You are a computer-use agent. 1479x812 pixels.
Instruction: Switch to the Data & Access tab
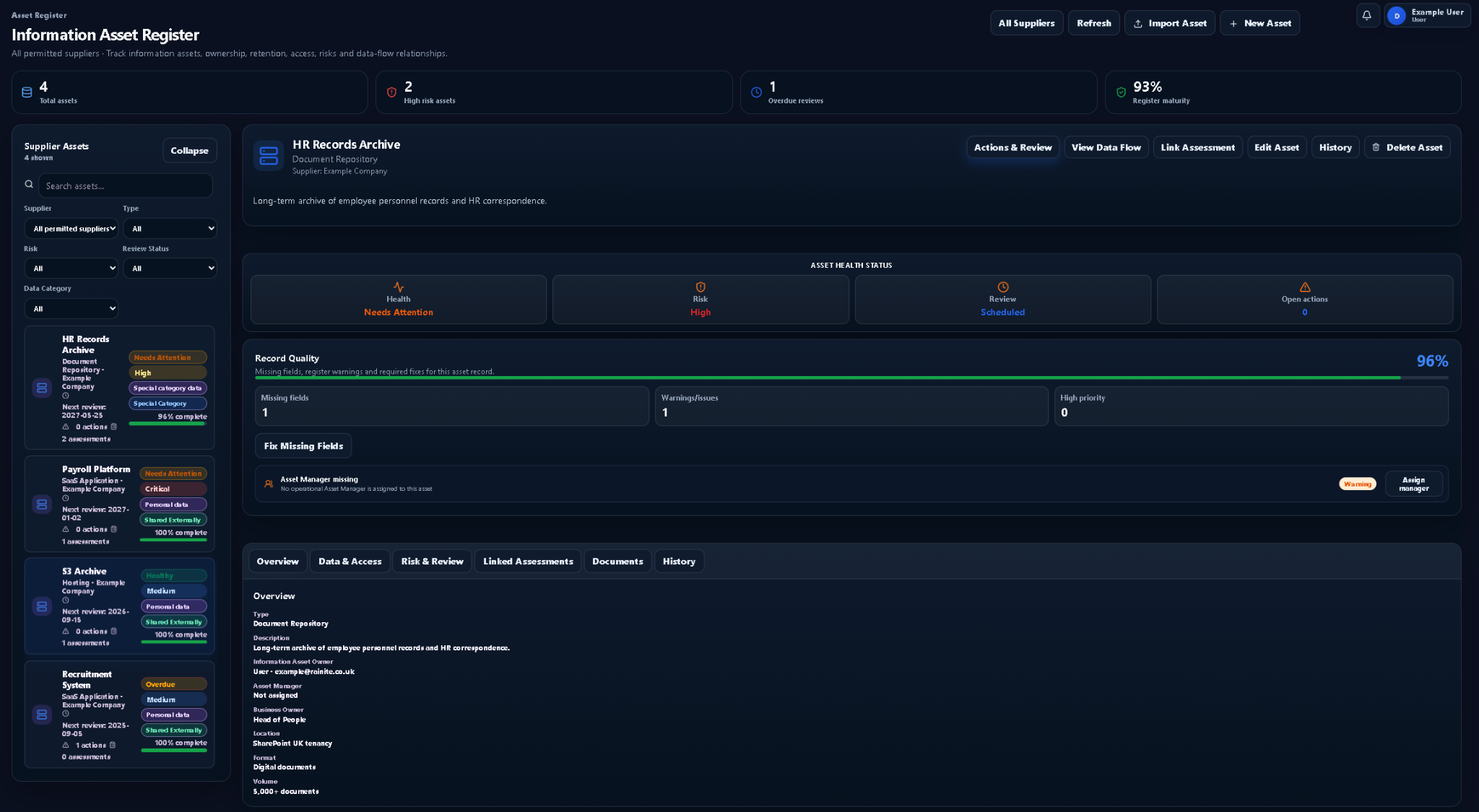click(x=350, y=561)
